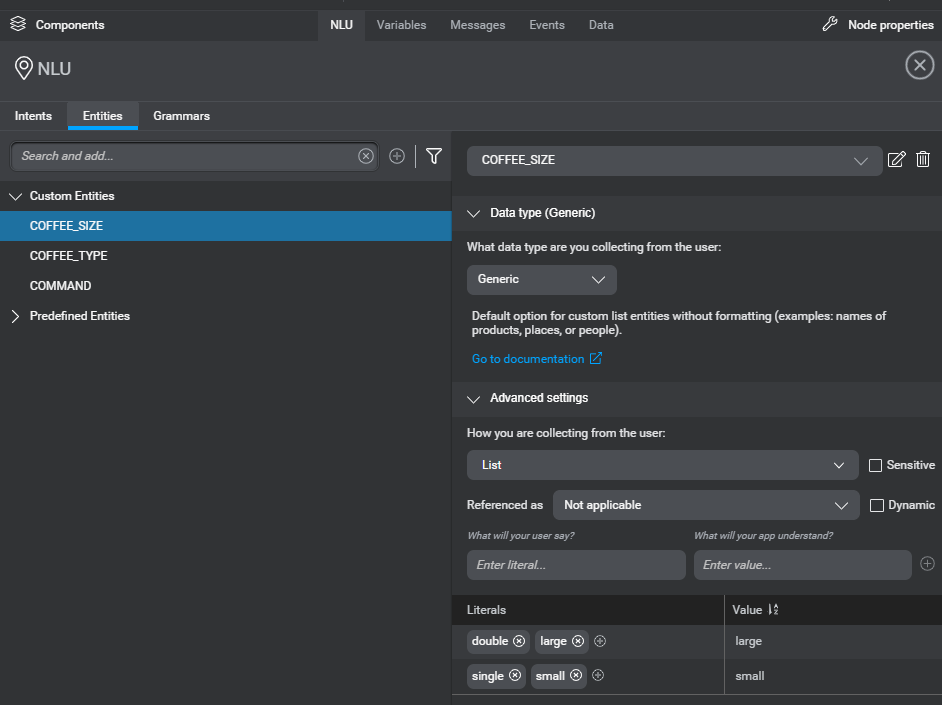942x705 pixels.
Task: Collapse the Custom Entities section
Action: pyautogui.click(x=14, y=196)
